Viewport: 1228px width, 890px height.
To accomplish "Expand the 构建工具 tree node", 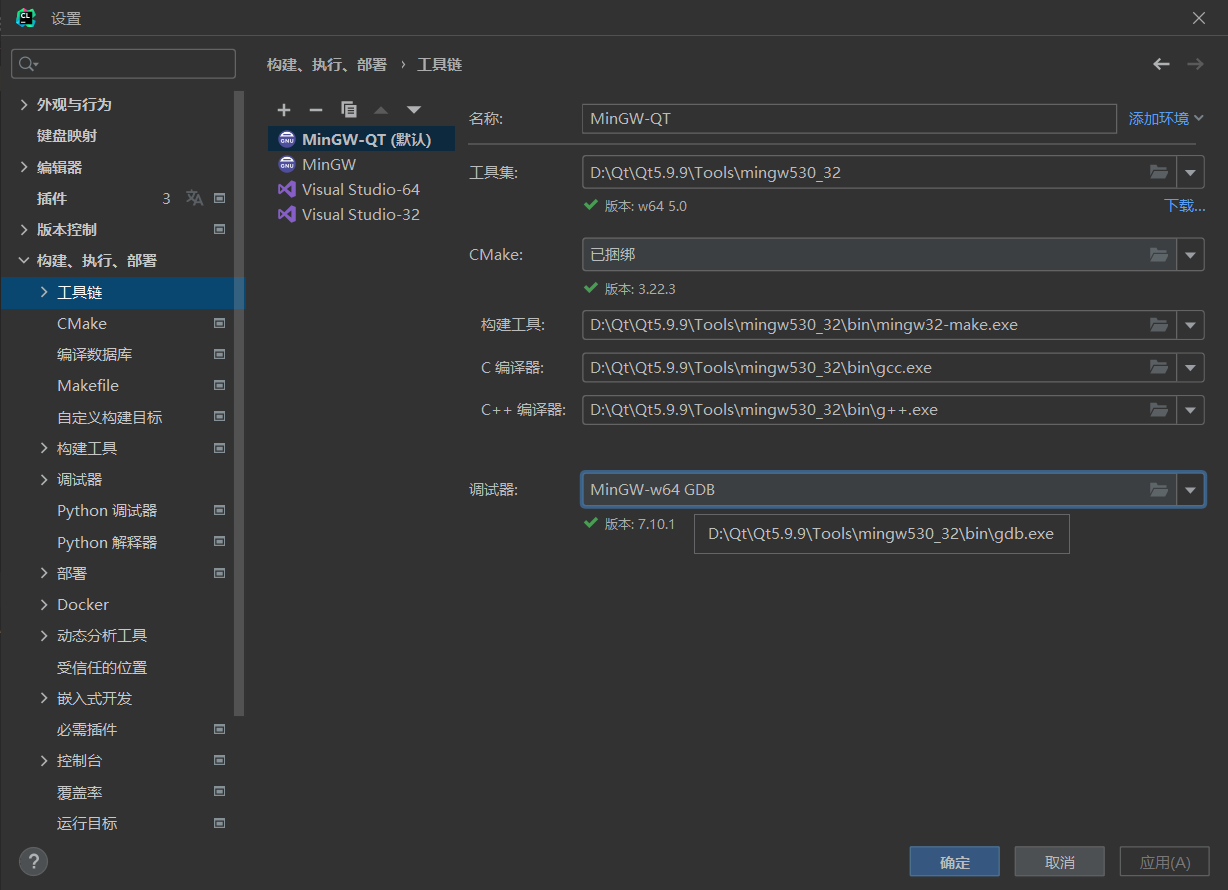I will point(44,448).
